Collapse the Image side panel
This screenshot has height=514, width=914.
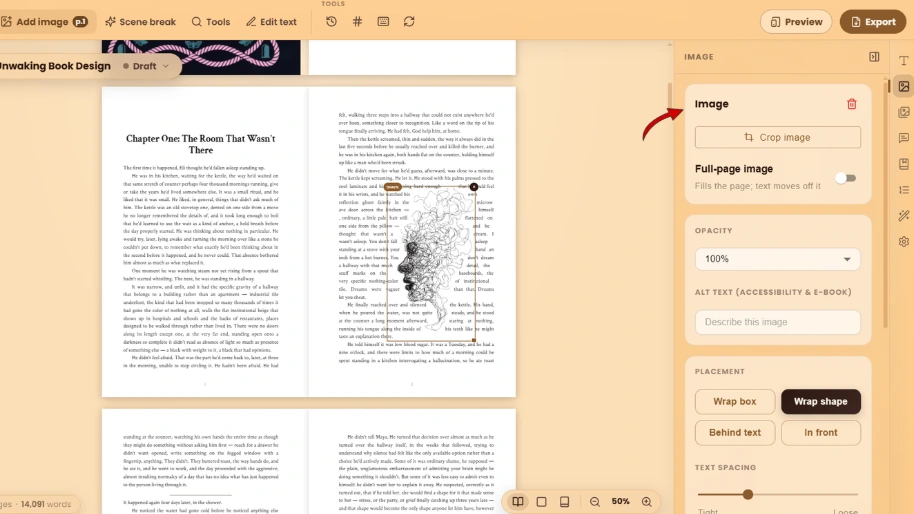click(874, 57)
